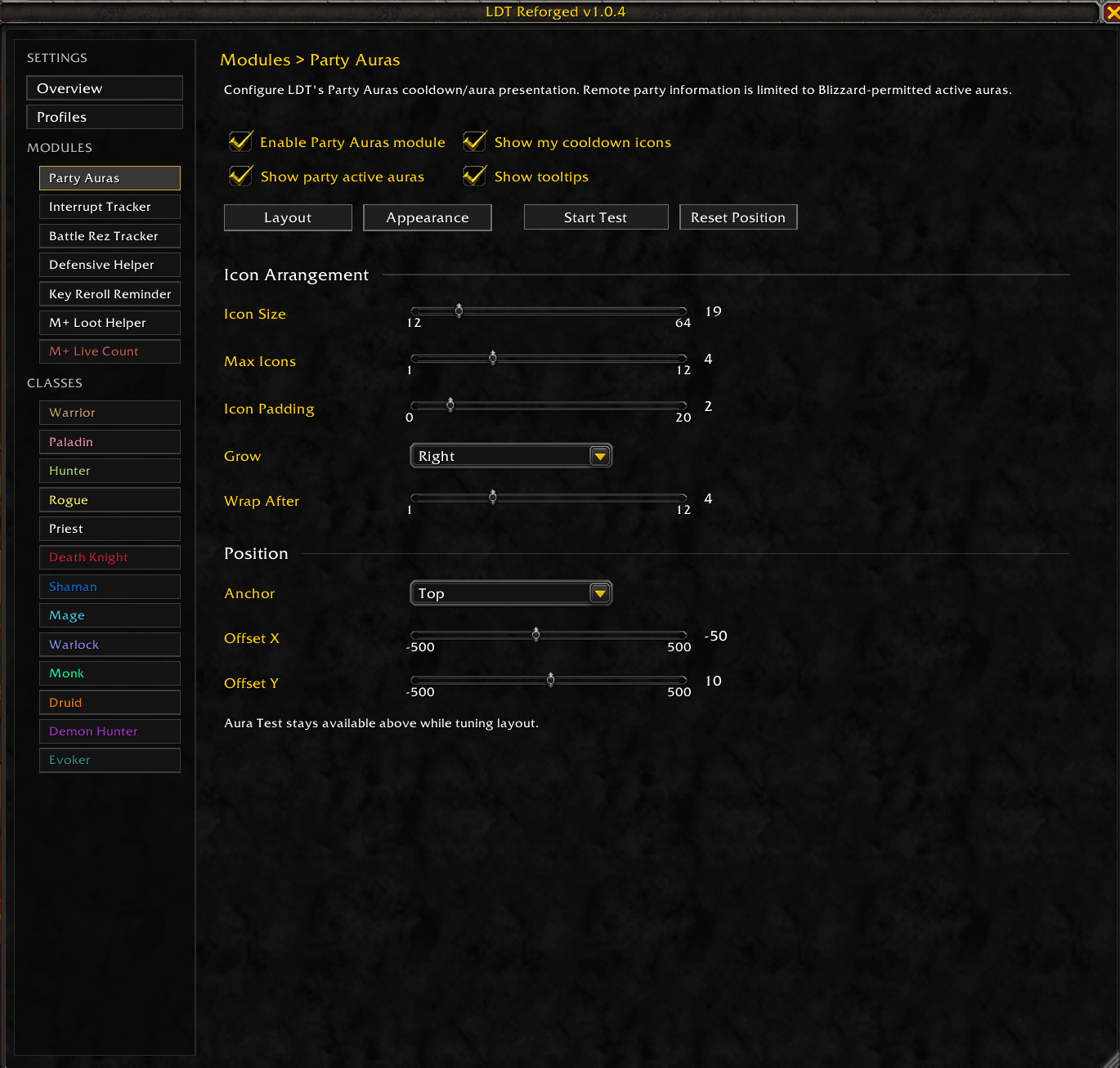This screenshot has width=1120, height=1068.
Task: Click the Max Icons slider handle
Action: click(x=493, y=358)
